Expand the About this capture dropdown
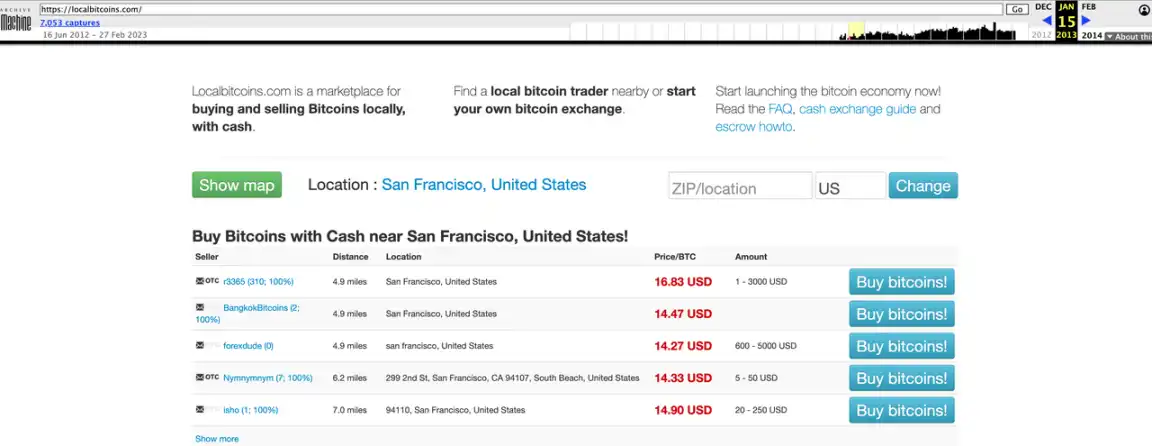The height and width of the screenshot is (446, 1152). (1128, 36)
